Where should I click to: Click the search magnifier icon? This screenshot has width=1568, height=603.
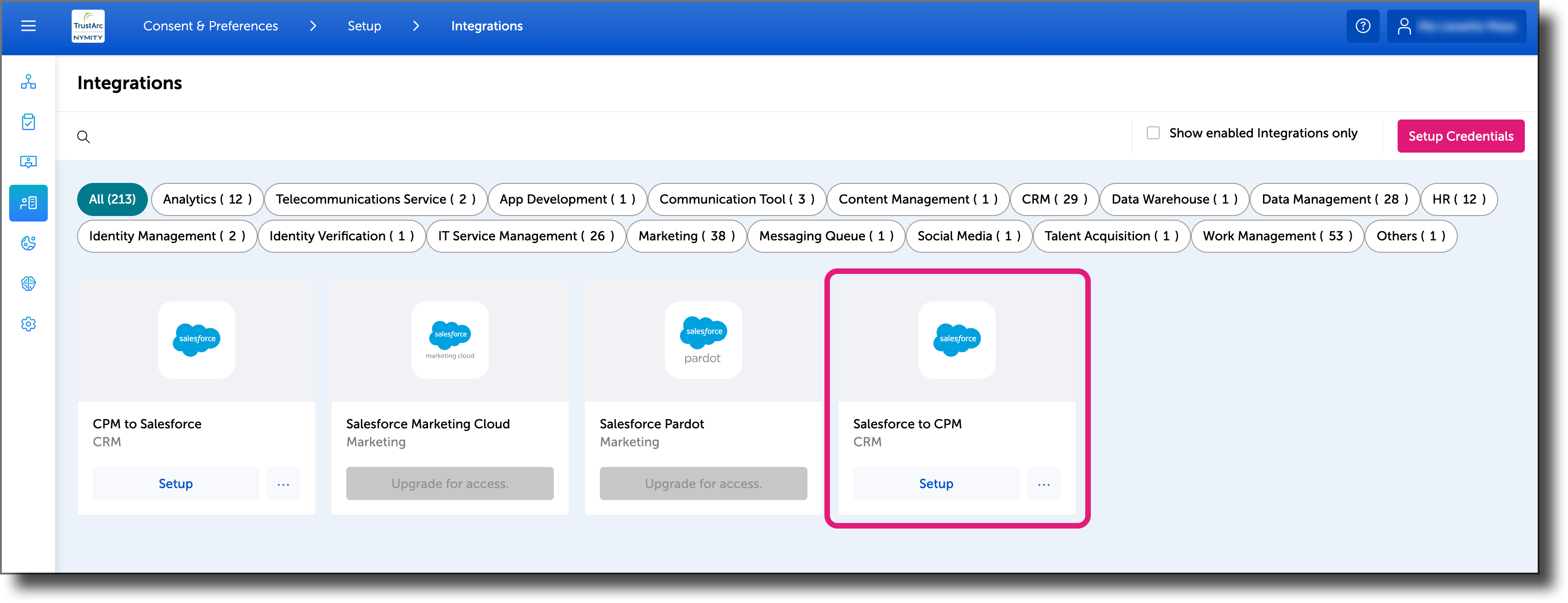[84, 137]
